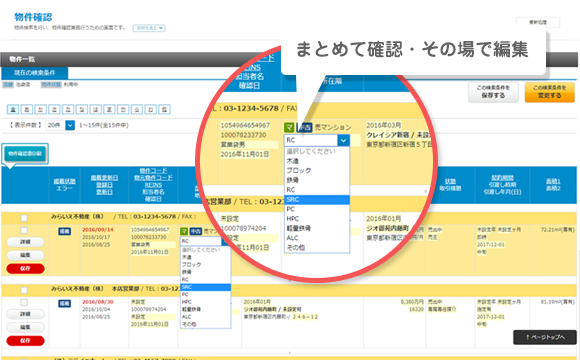The height and width of the screenshot is (360, 580).
Task: Select the わ kana index filter button
Action: pos(151,110)
